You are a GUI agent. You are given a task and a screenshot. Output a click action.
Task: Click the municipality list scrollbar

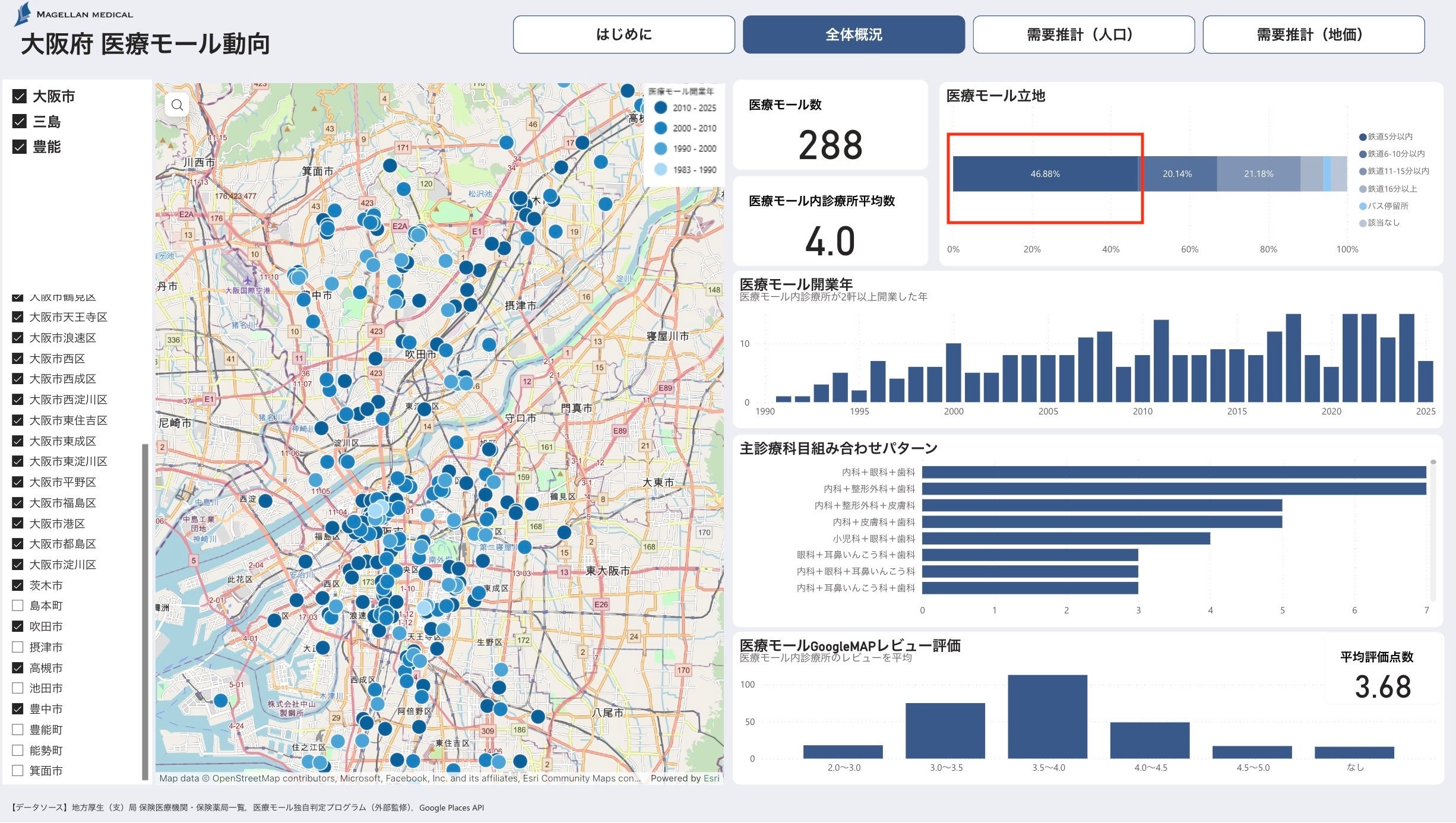click(145, 612)
